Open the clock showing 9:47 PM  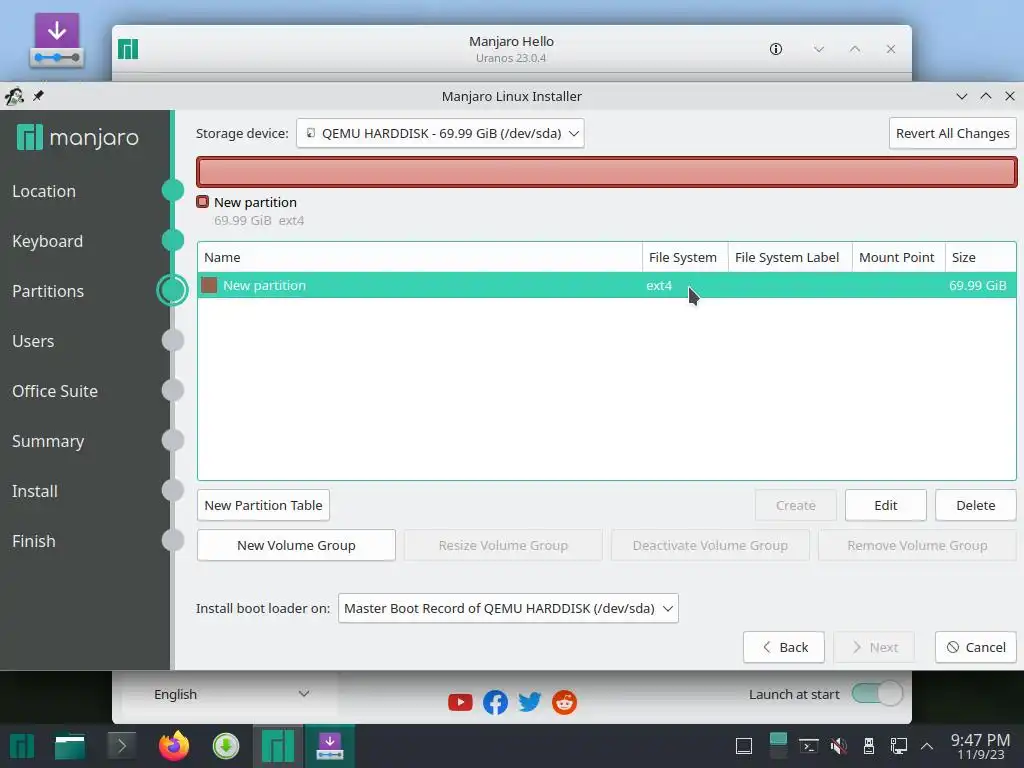pos(981,746)
